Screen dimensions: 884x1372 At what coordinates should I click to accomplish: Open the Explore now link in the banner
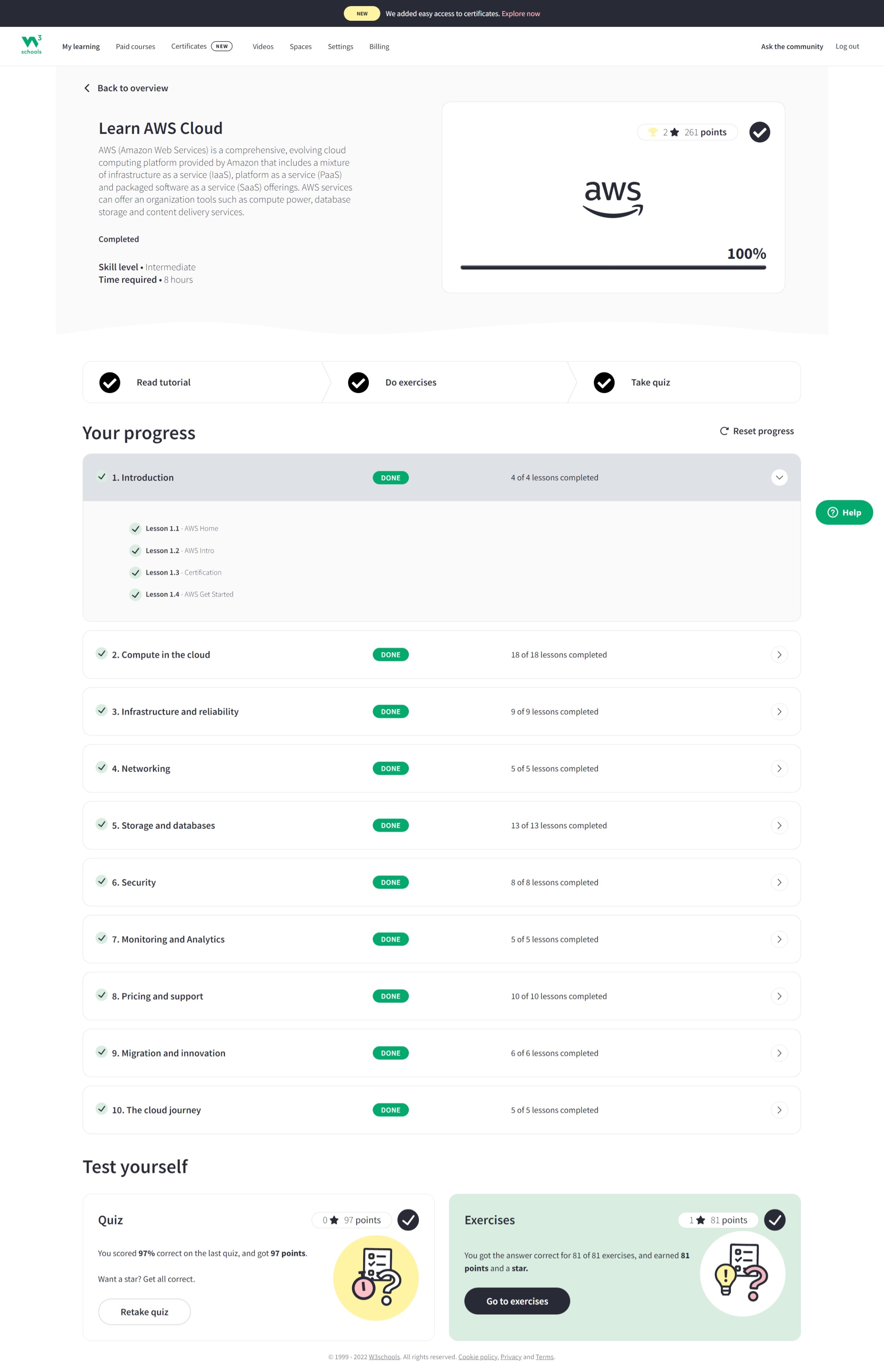pyautogui.click(x=520, y=13)
